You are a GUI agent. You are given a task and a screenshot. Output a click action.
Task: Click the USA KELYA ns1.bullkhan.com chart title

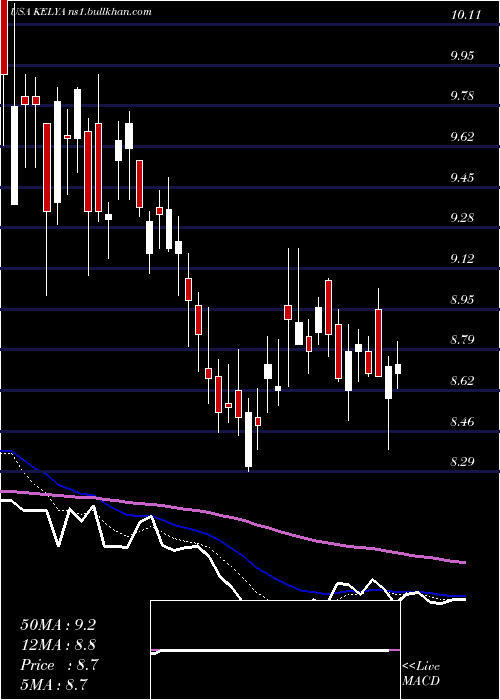[x=81, y=12]
